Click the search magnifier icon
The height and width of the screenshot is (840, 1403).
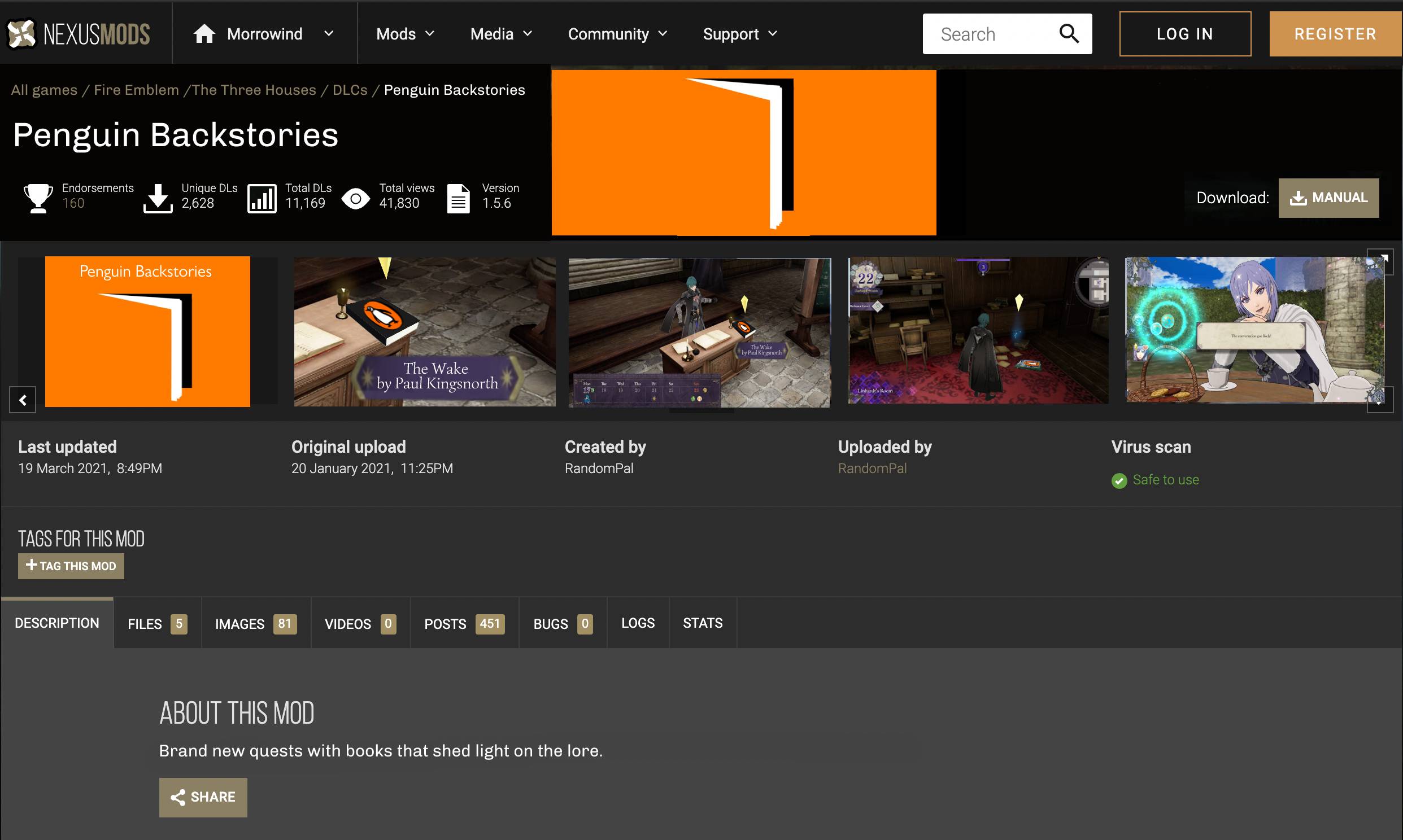click(1069, 34)
